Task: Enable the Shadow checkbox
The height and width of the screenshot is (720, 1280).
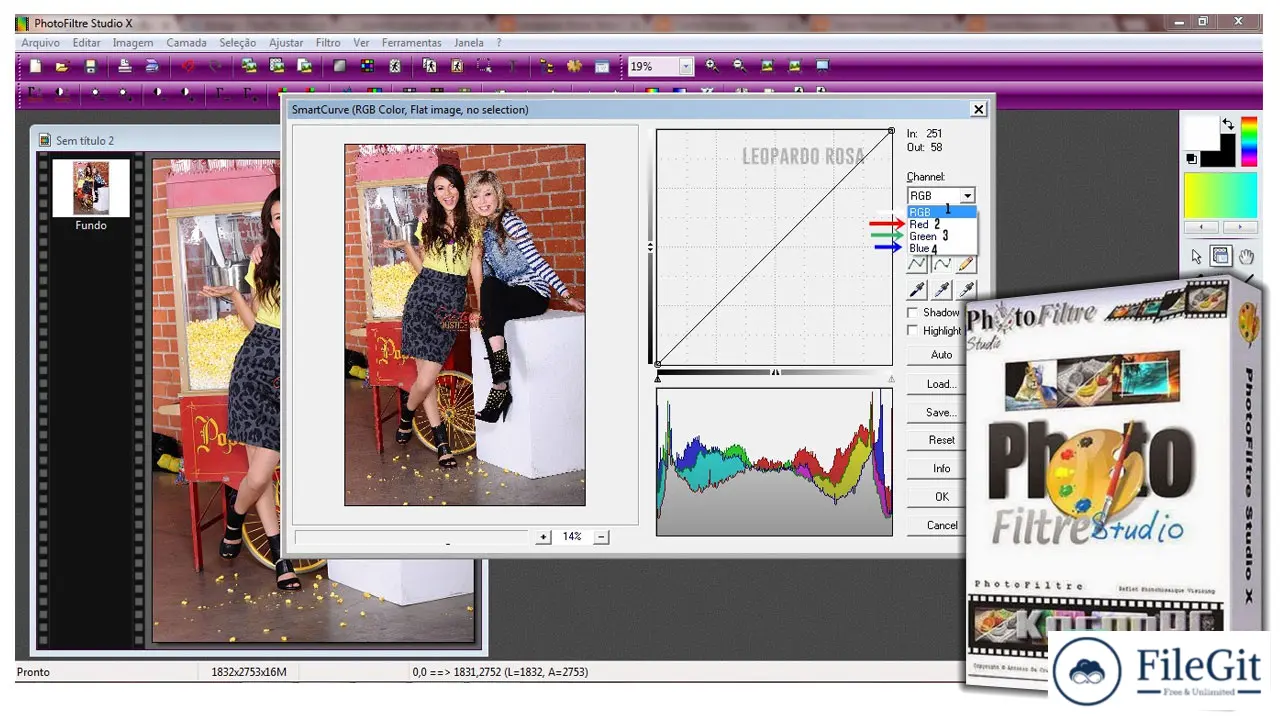Action: [x=912, y=313]
